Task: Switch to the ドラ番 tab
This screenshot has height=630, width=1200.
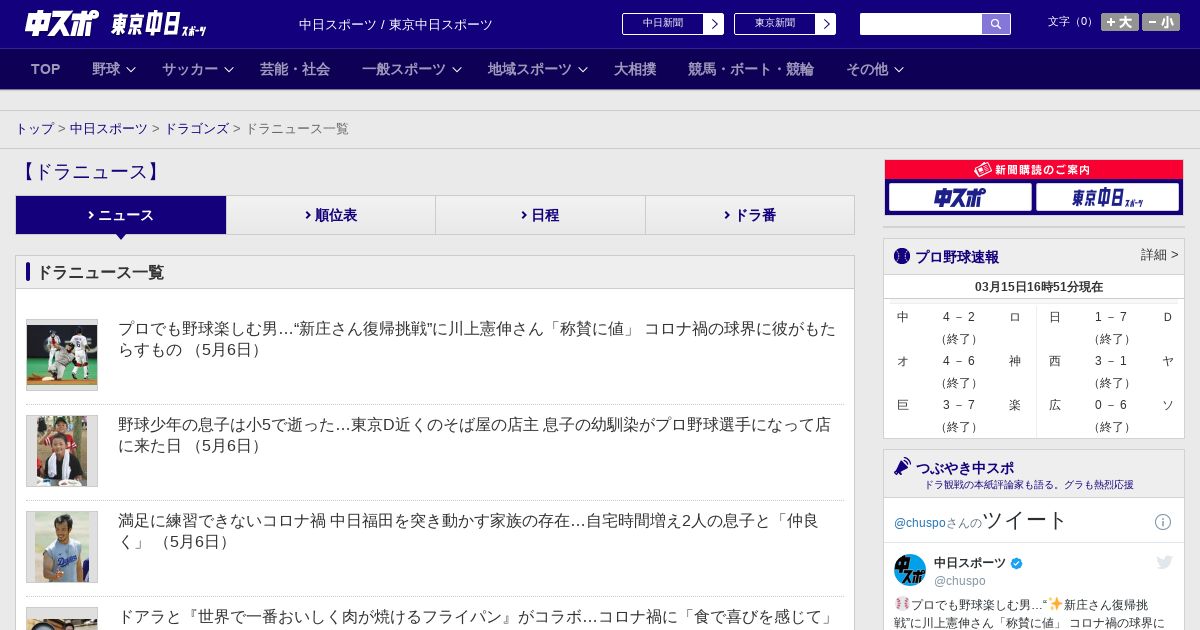Action: 750,215
